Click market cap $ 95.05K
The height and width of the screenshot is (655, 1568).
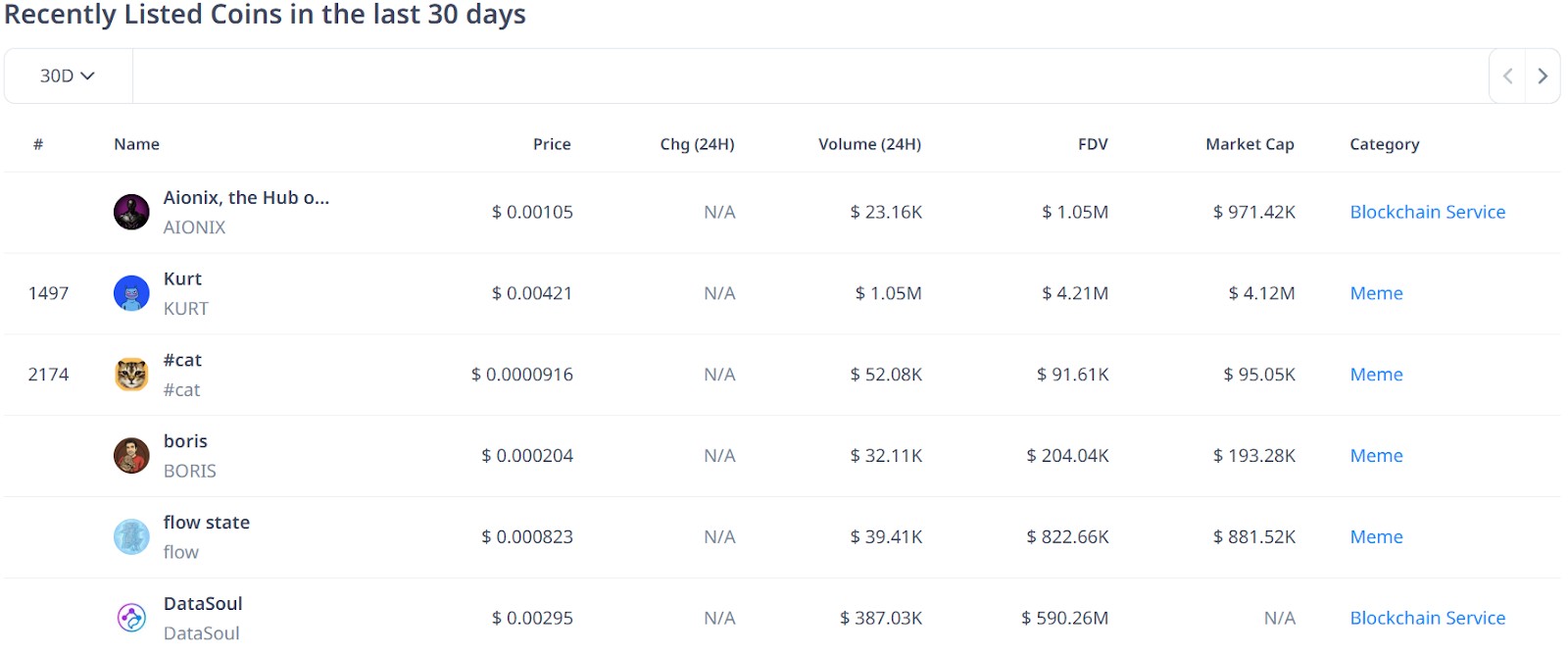[1259, 375]
